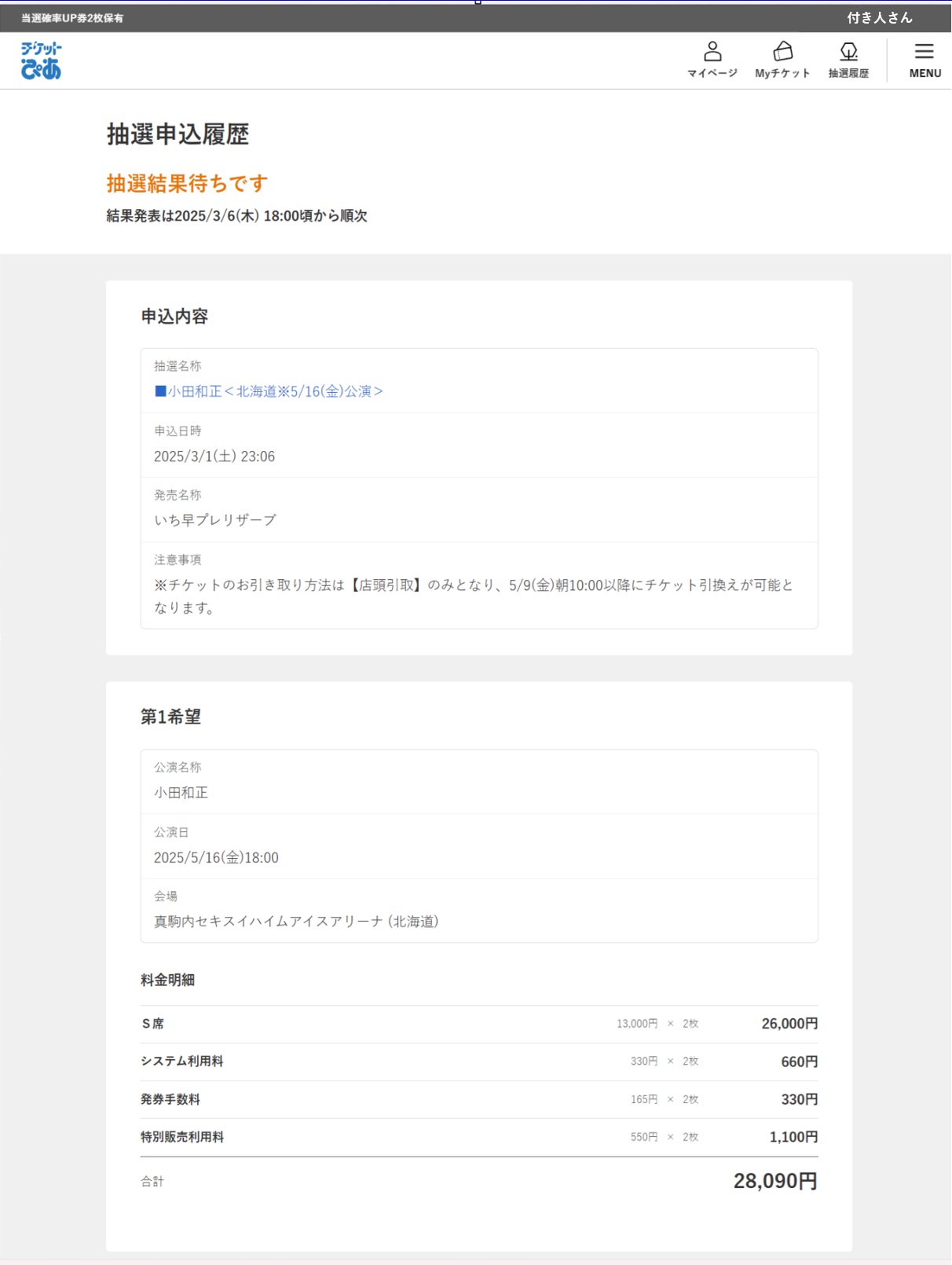The height and width of the screenshot is (1265, 952).
Task: Click the 申込内容 section heading
Action: click(x=174, y=317)
